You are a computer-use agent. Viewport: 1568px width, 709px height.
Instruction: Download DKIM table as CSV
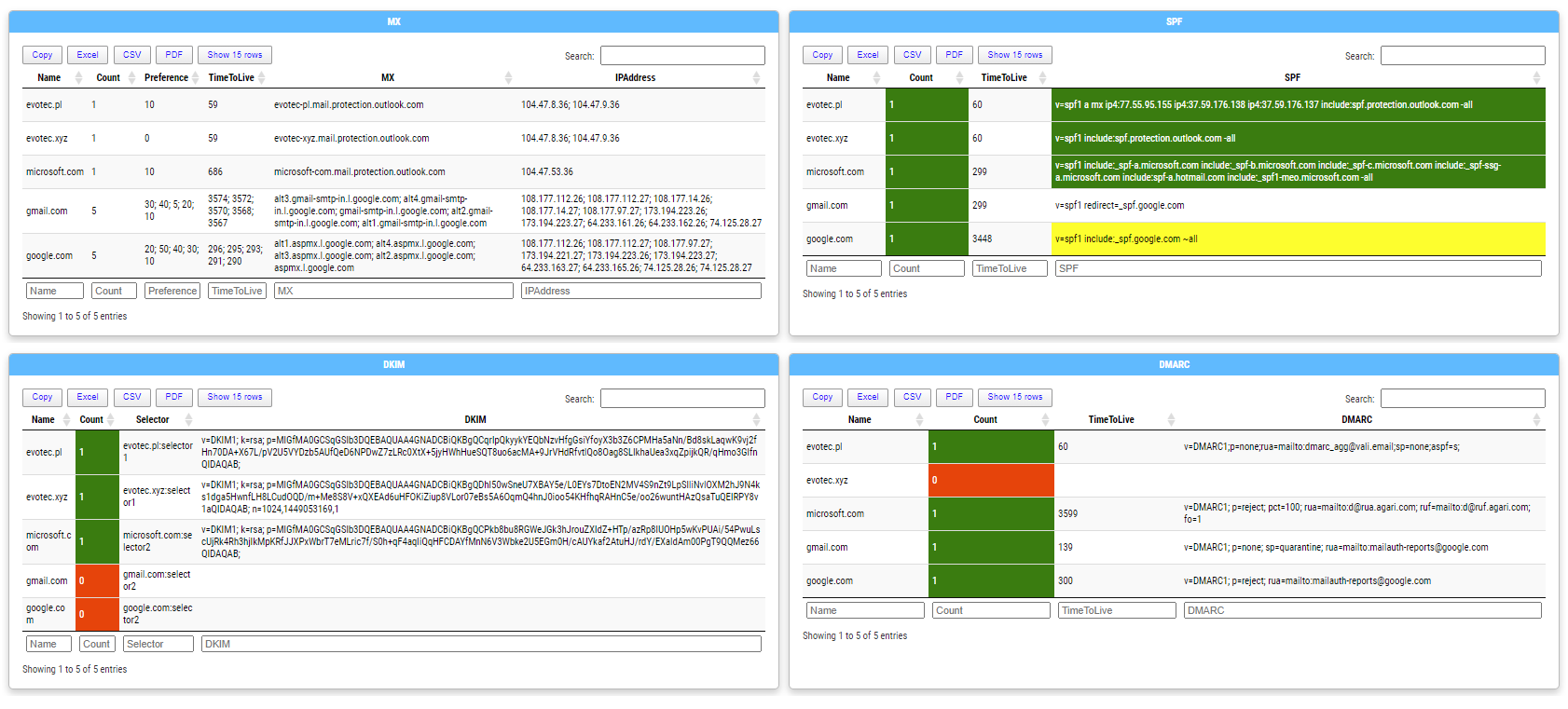tap(132, 397)
